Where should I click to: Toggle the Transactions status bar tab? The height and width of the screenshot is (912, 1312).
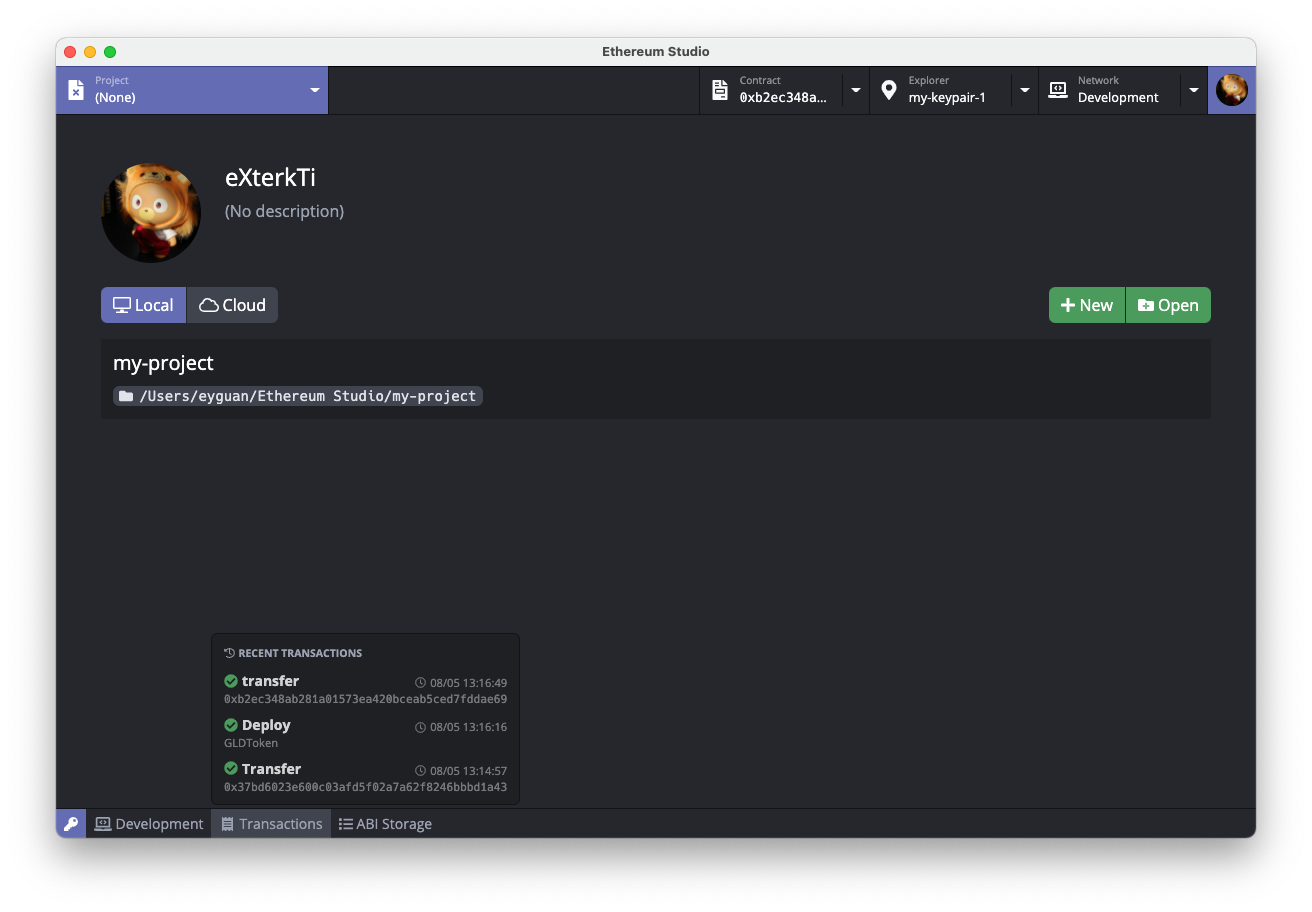[x=271, y=824]
